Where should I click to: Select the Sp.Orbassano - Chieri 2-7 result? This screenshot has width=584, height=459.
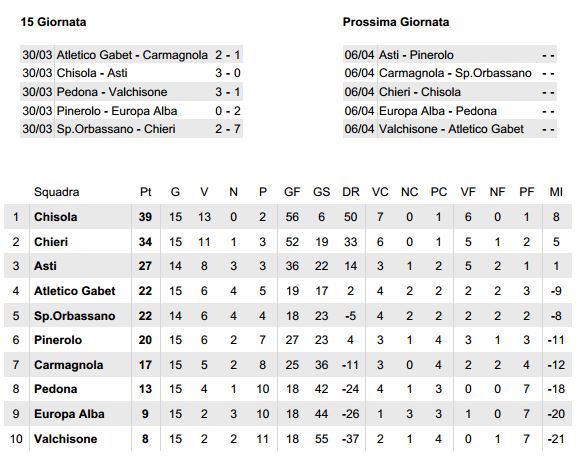point(131,129)
